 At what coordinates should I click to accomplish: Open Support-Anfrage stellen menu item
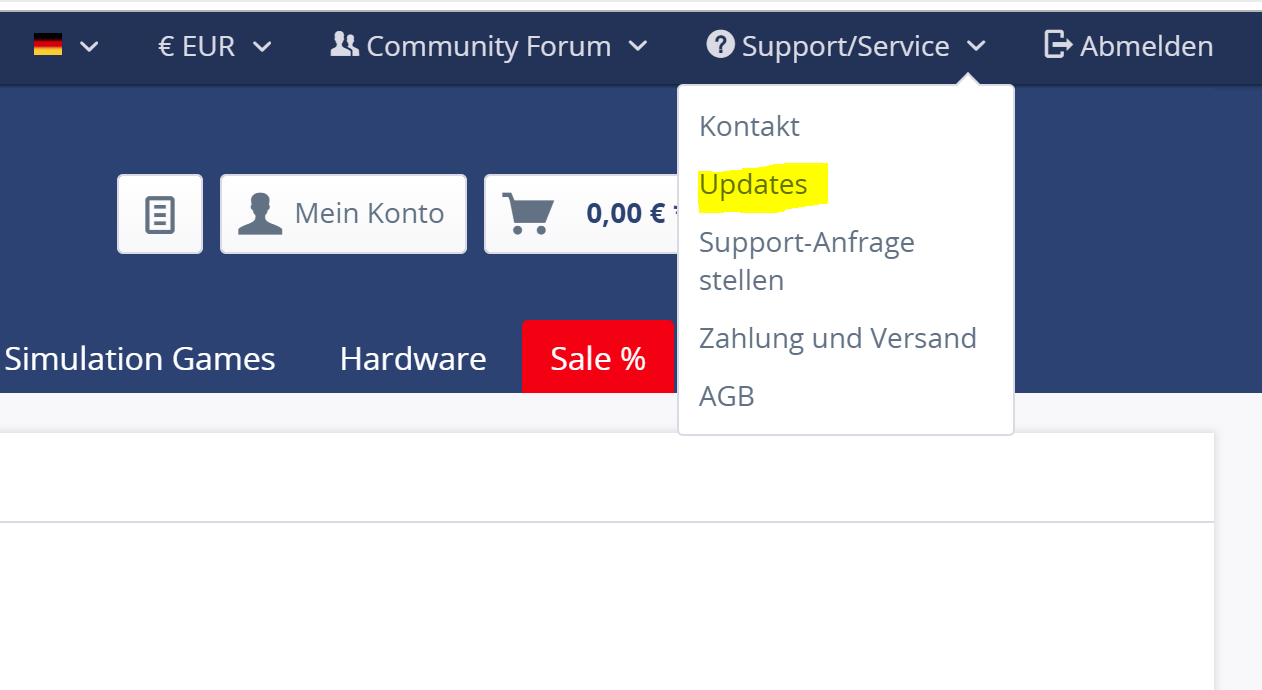[806, 261]
